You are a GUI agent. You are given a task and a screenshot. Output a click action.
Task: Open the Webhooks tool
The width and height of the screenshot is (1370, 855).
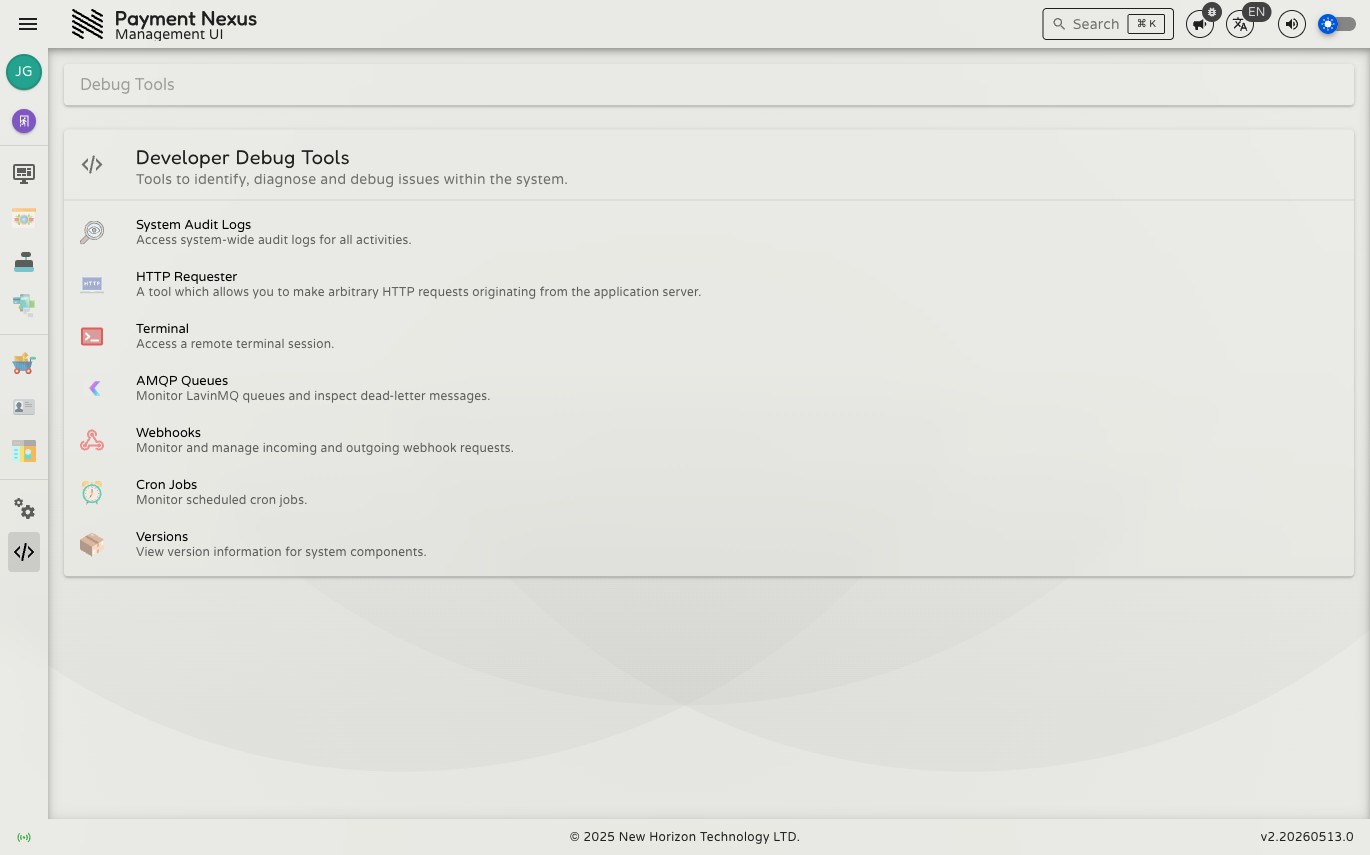(709, 440)
